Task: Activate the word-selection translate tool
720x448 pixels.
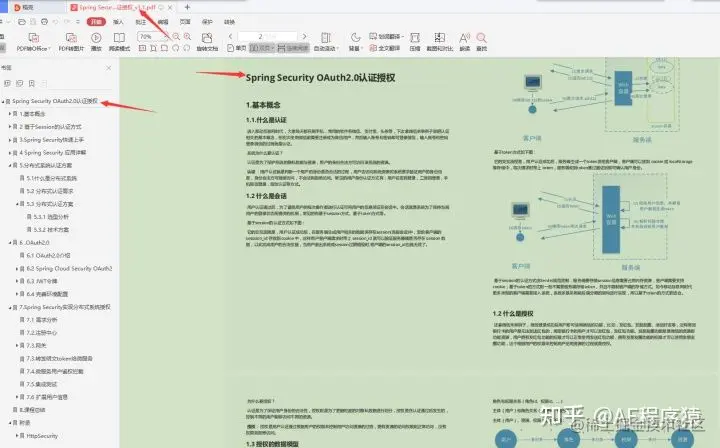Action: click(387, 36)
